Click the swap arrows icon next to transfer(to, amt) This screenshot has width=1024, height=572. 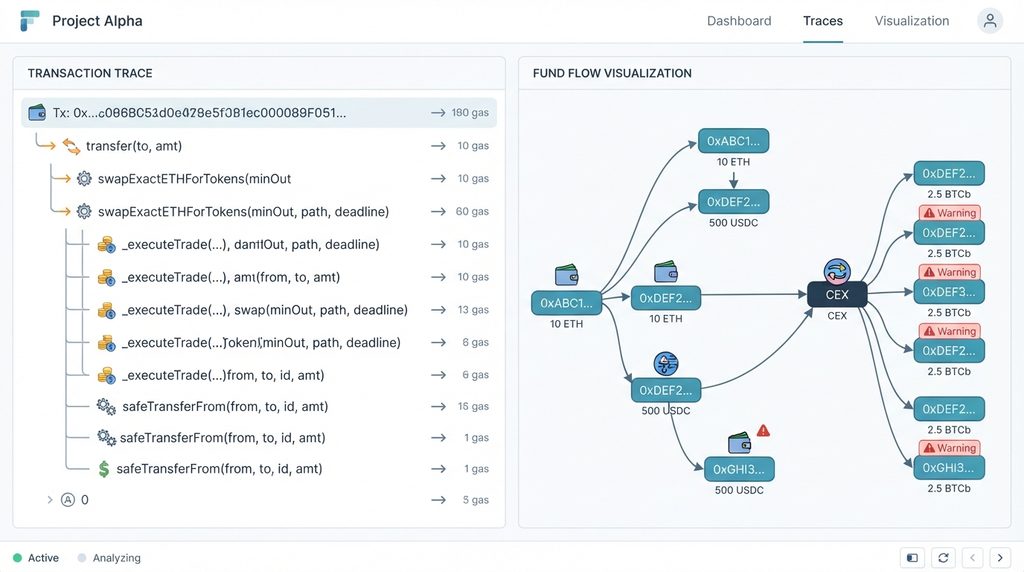[71, 146]
